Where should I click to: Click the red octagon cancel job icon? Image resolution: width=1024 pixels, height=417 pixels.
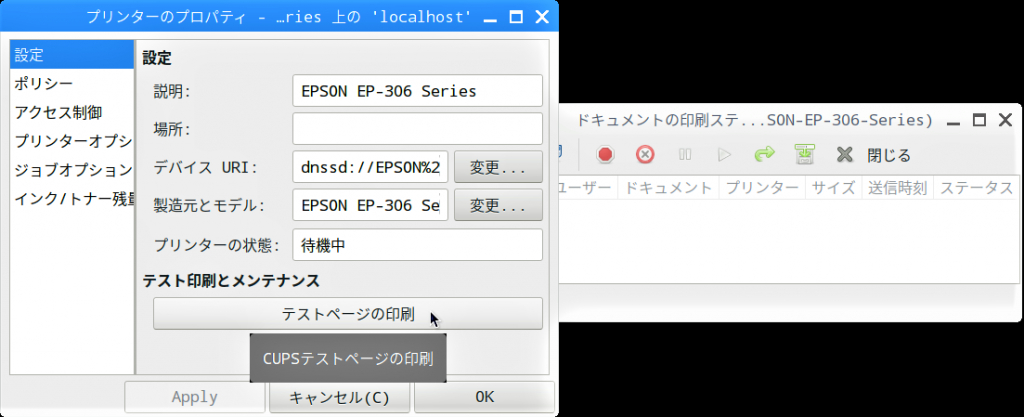(605, 155)
